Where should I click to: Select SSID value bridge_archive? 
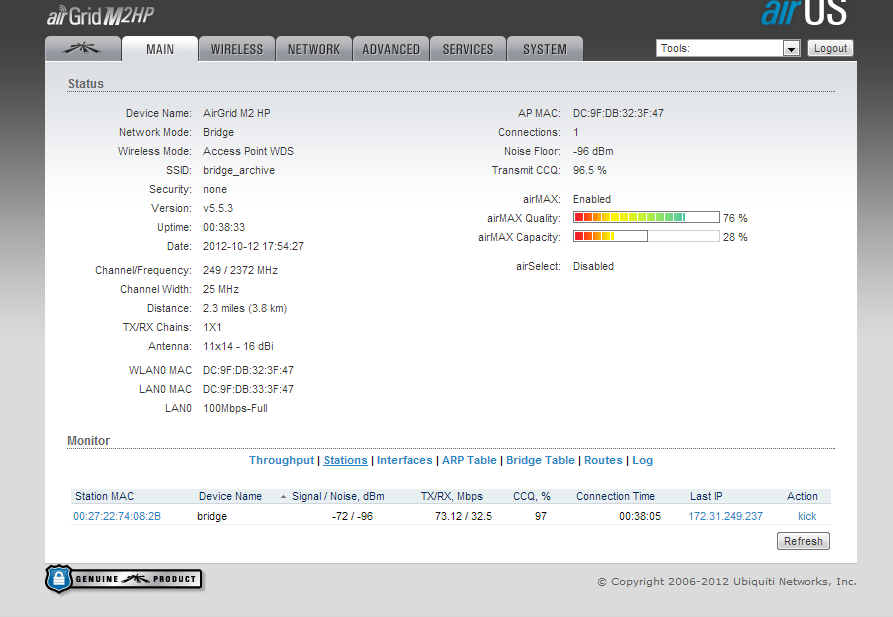point(239,170)
